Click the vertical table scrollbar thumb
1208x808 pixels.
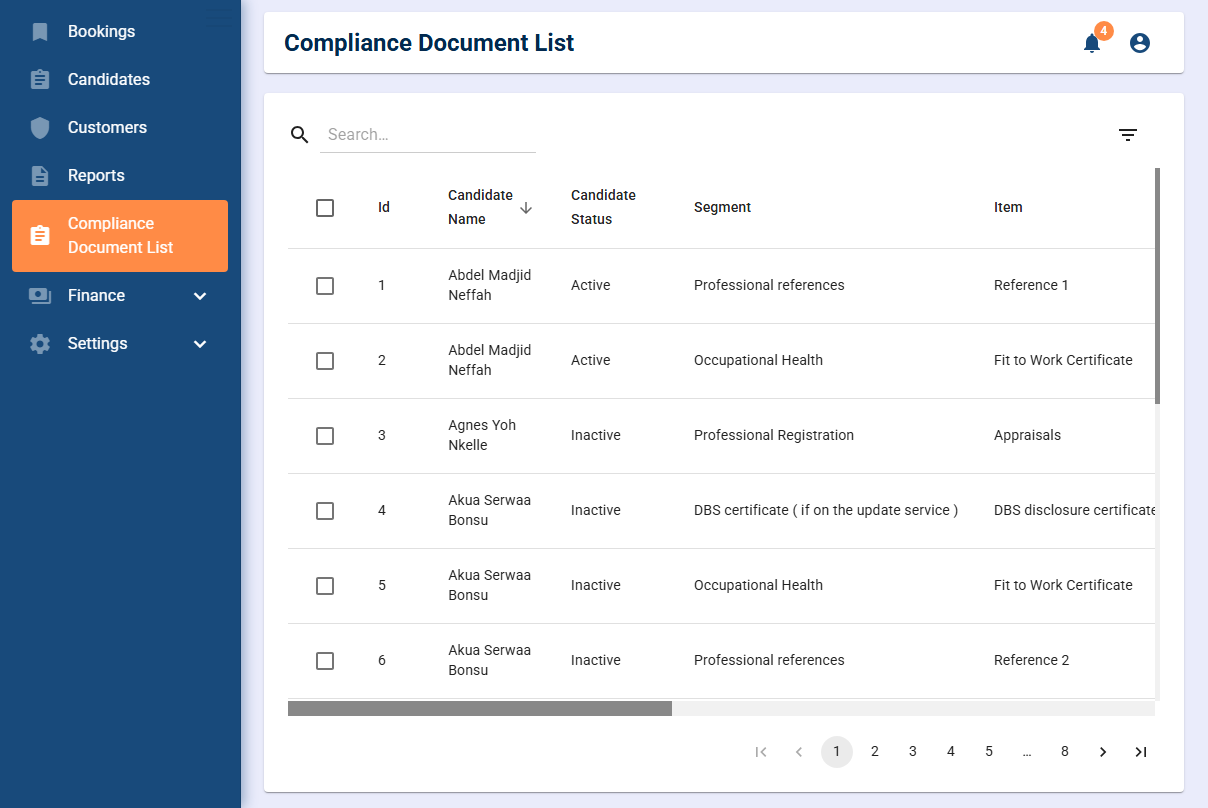pos(1157,286)
